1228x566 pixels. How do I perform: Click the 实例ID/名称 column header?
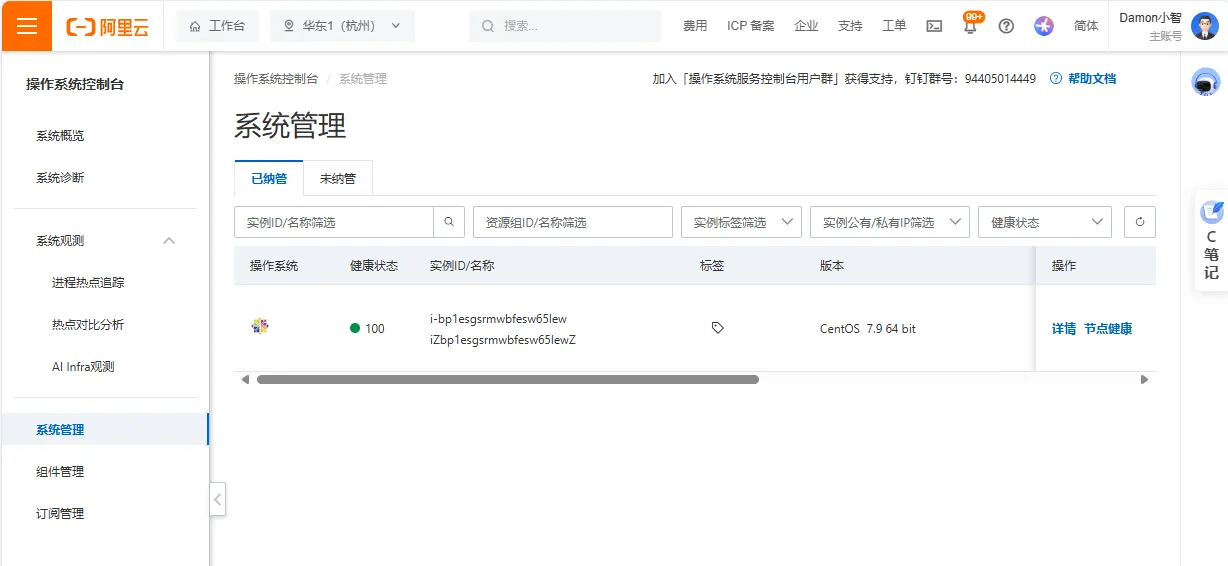tap(462, 266)
